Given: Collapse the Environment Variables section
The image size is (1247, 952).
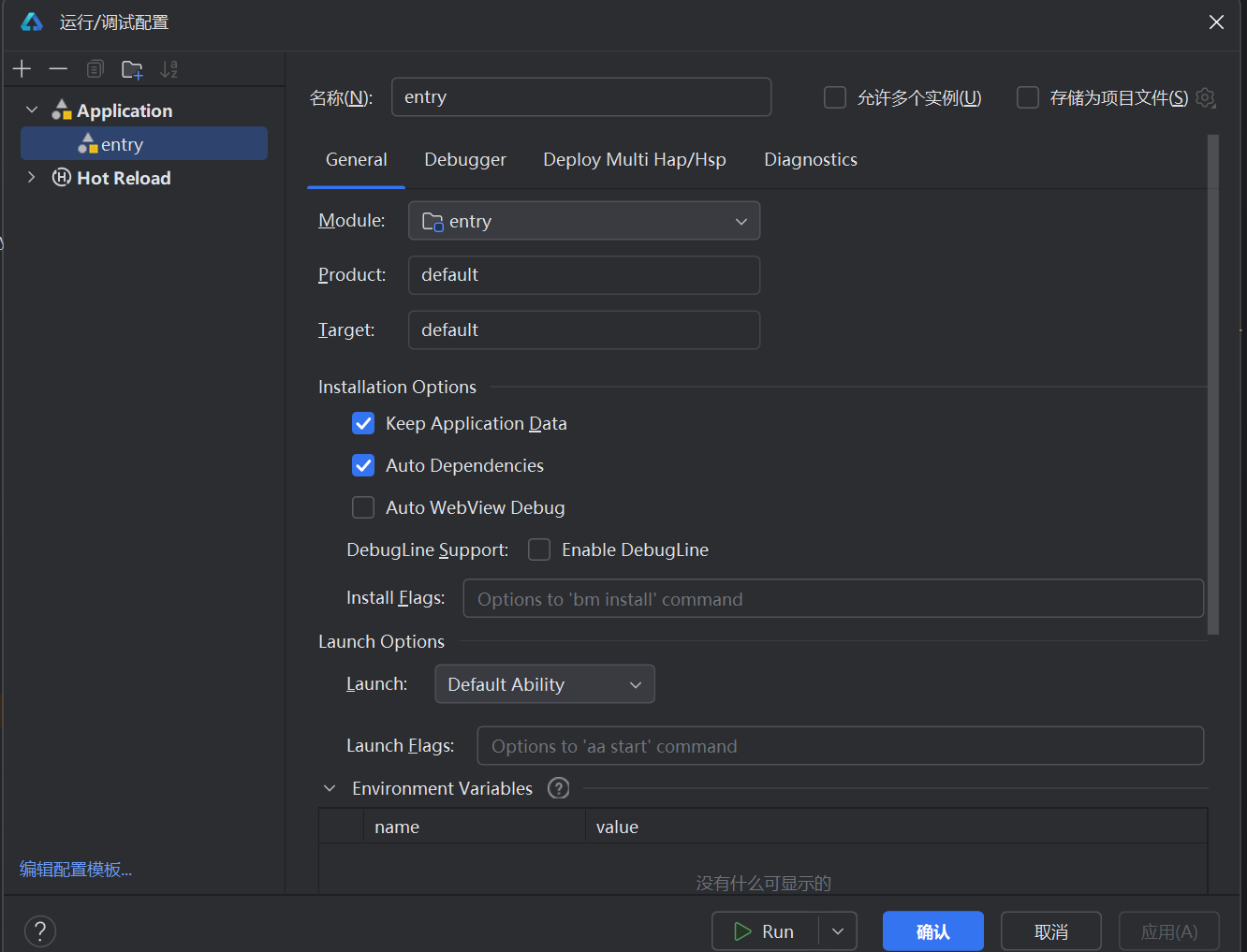Looking at the screenshot, I should (x=330, y=788).
